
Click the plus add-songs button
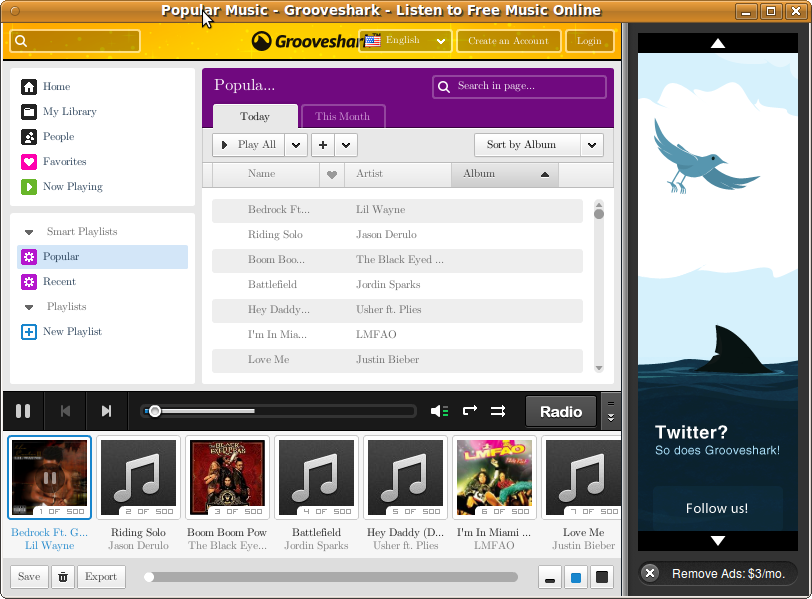pos(323,145)
